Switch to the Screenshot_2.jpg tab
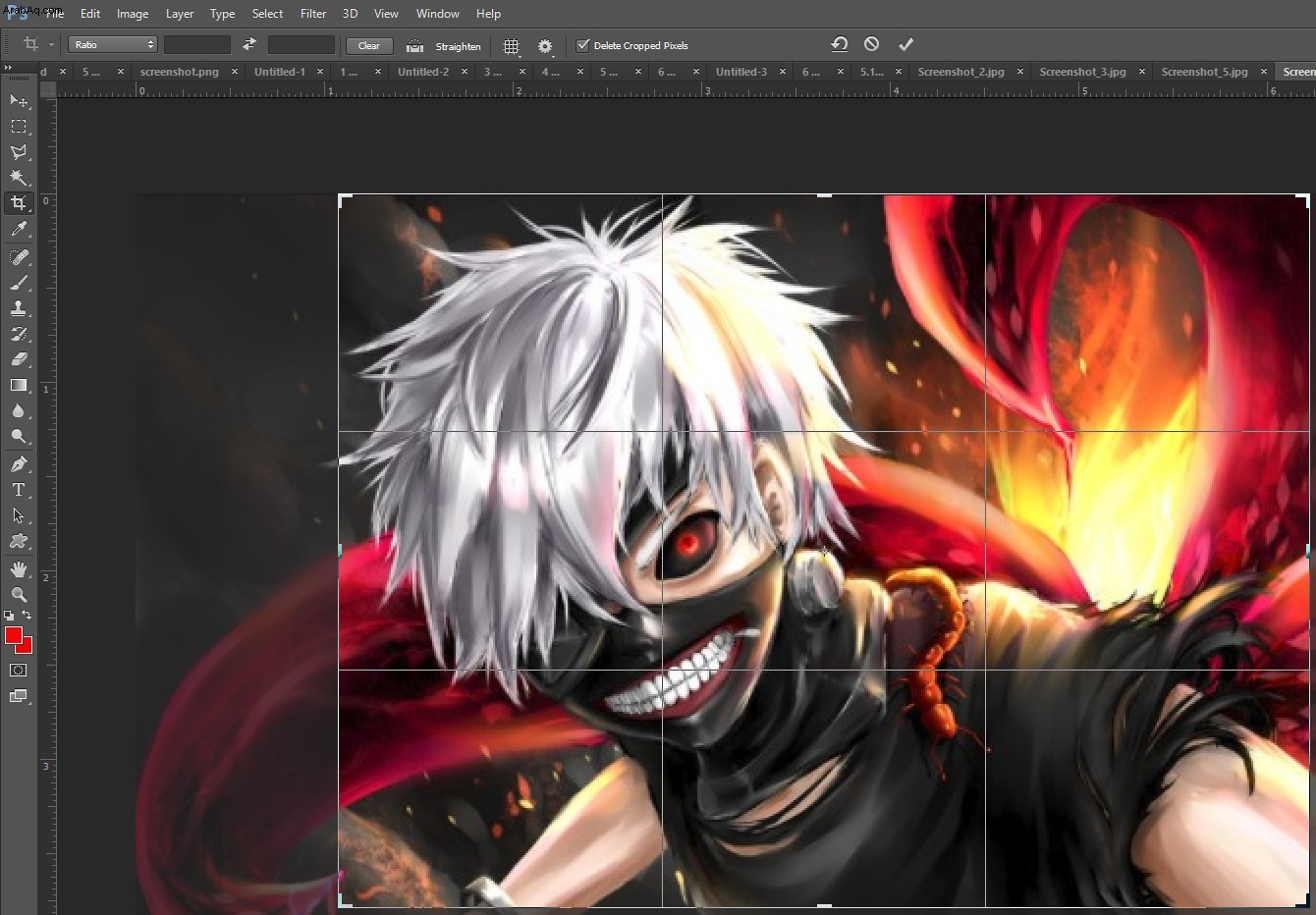 tap(960, 72)
